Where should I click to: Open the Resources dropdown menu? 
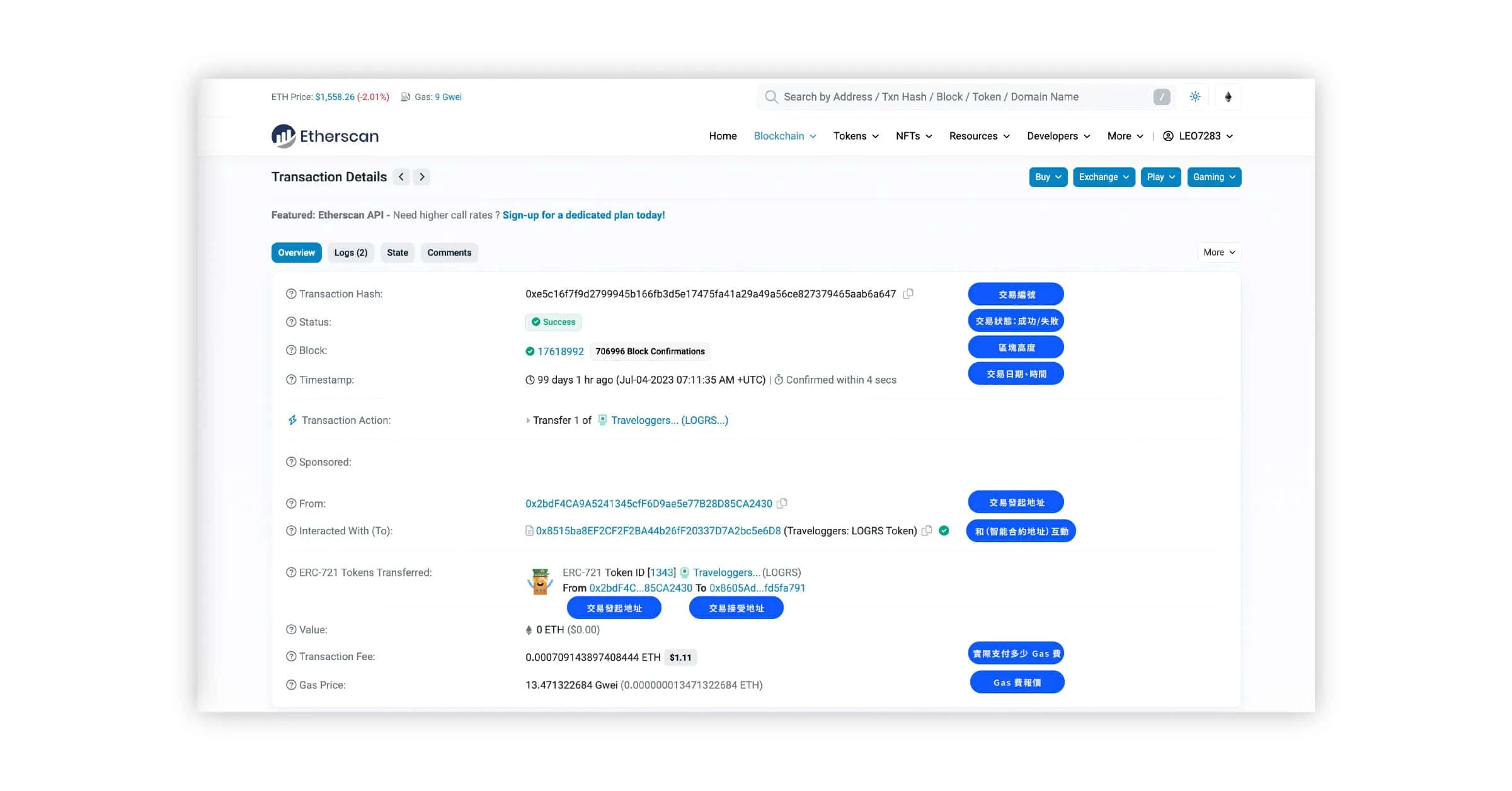click(x=980, y=136)
